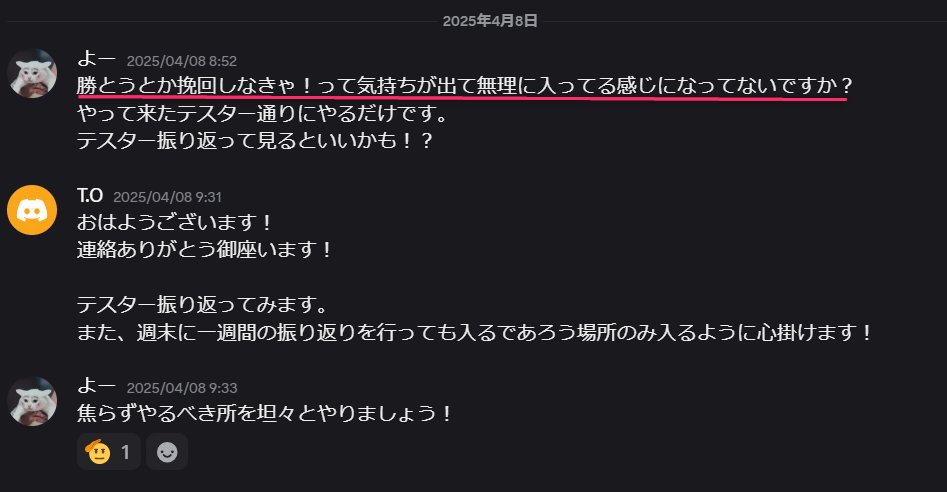947x492 pixels.
Task: Toggle the saluting face reaction with count 1
Action: (109, 452)
